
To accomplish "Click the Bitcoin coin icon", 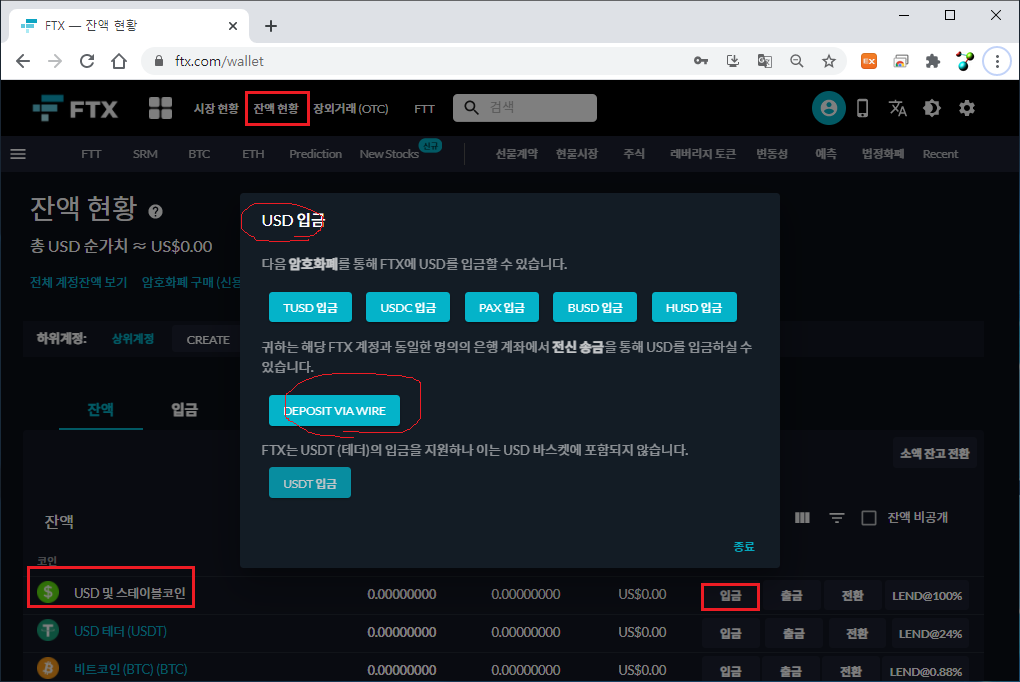I will point(48,668).
